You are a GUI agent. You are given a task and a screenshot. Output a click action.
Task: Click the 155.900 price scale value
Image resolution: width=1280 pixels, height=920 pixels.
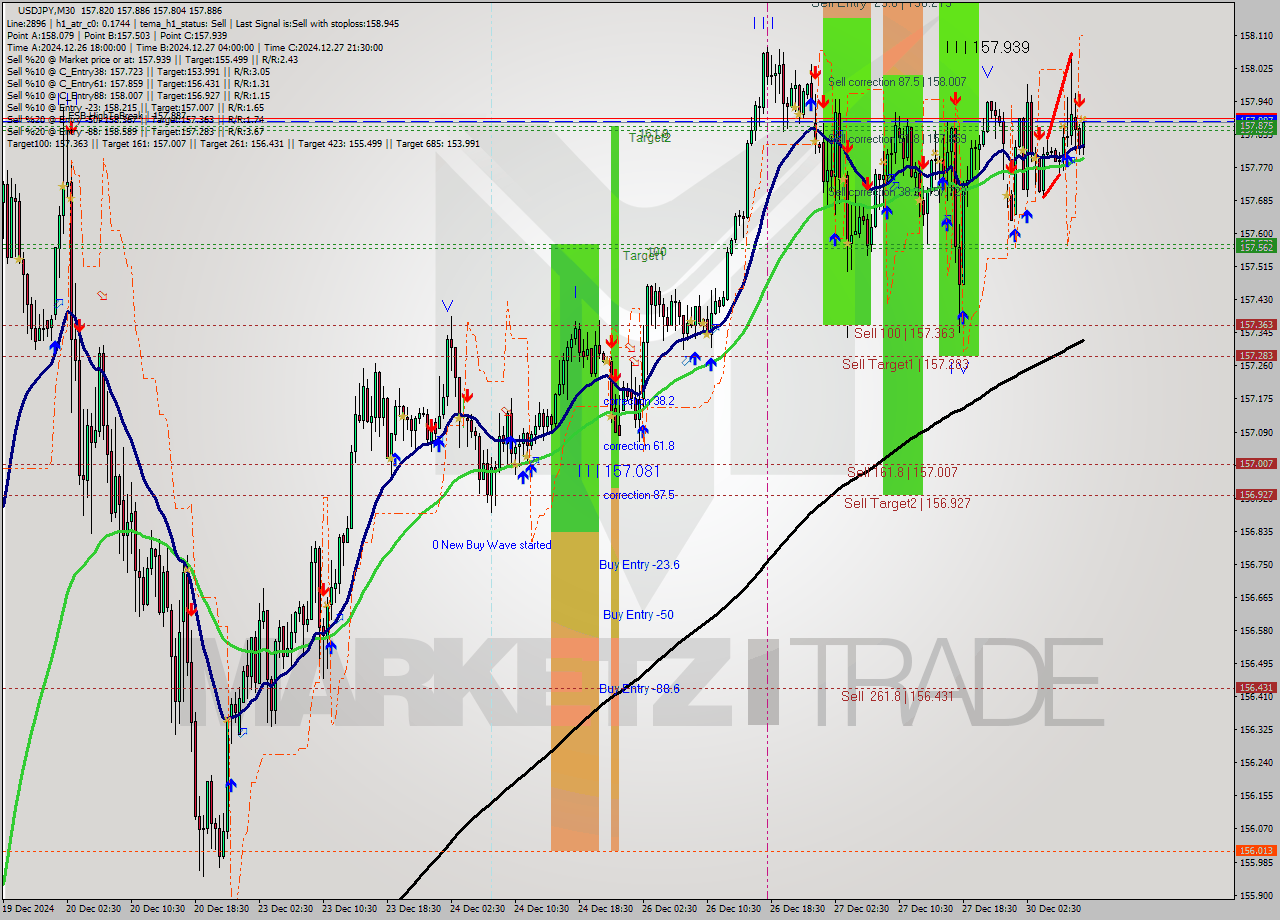click(1256, 895)
